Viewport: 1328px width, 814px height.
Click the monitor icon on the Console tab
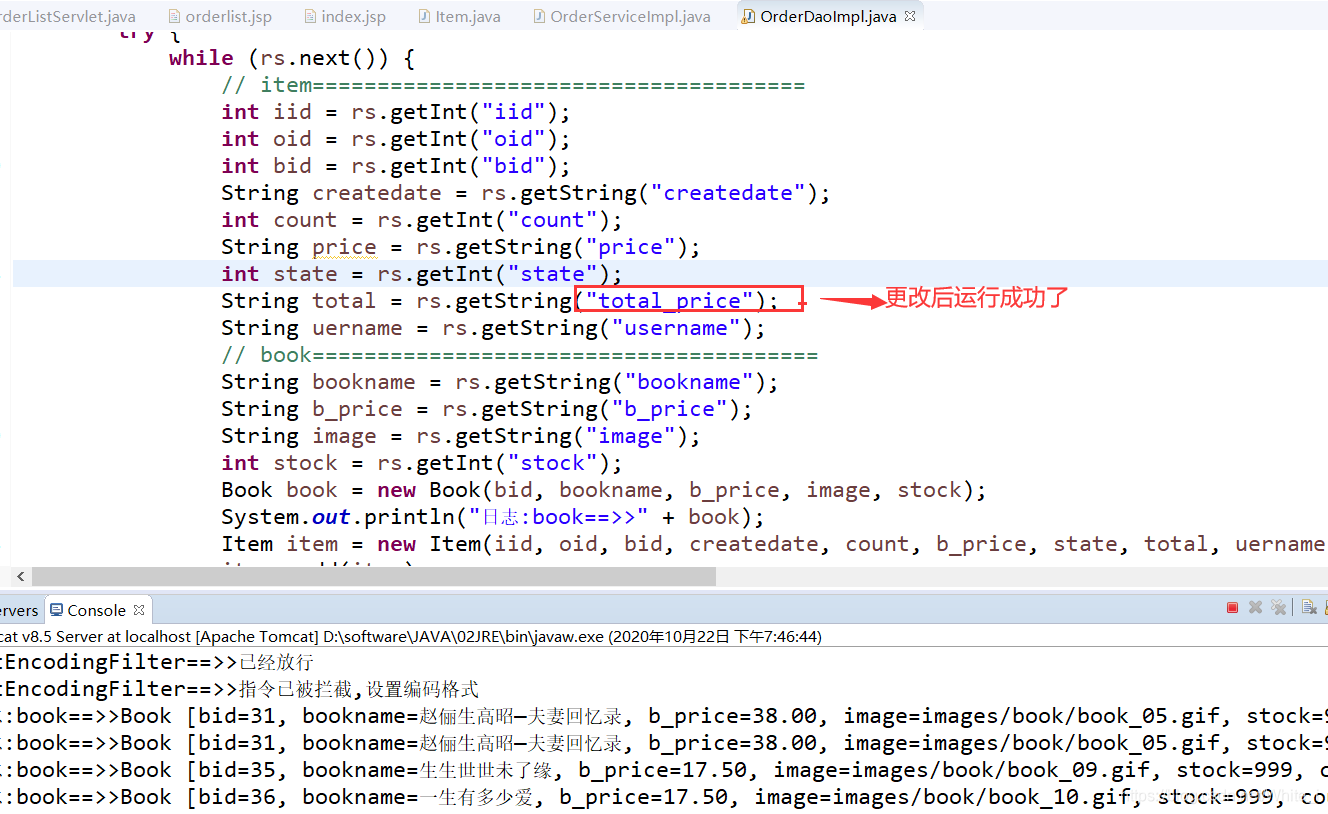coord(58,610)
